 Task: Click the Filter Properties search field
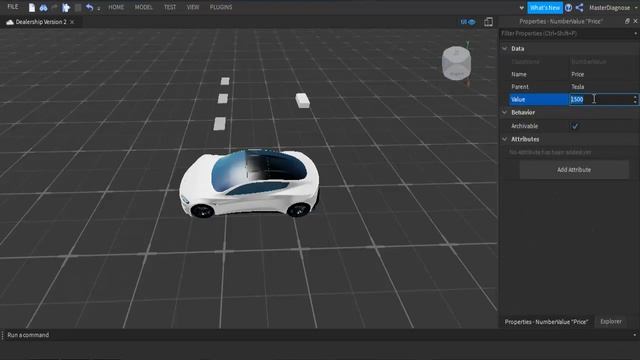(x=566, y=33)
